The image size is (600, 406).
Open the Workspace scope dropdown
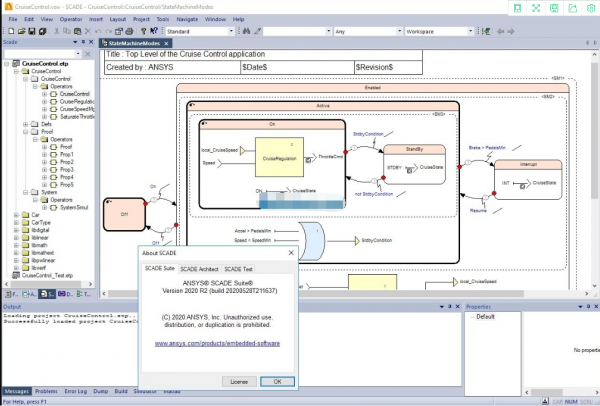tap(470, 31)
